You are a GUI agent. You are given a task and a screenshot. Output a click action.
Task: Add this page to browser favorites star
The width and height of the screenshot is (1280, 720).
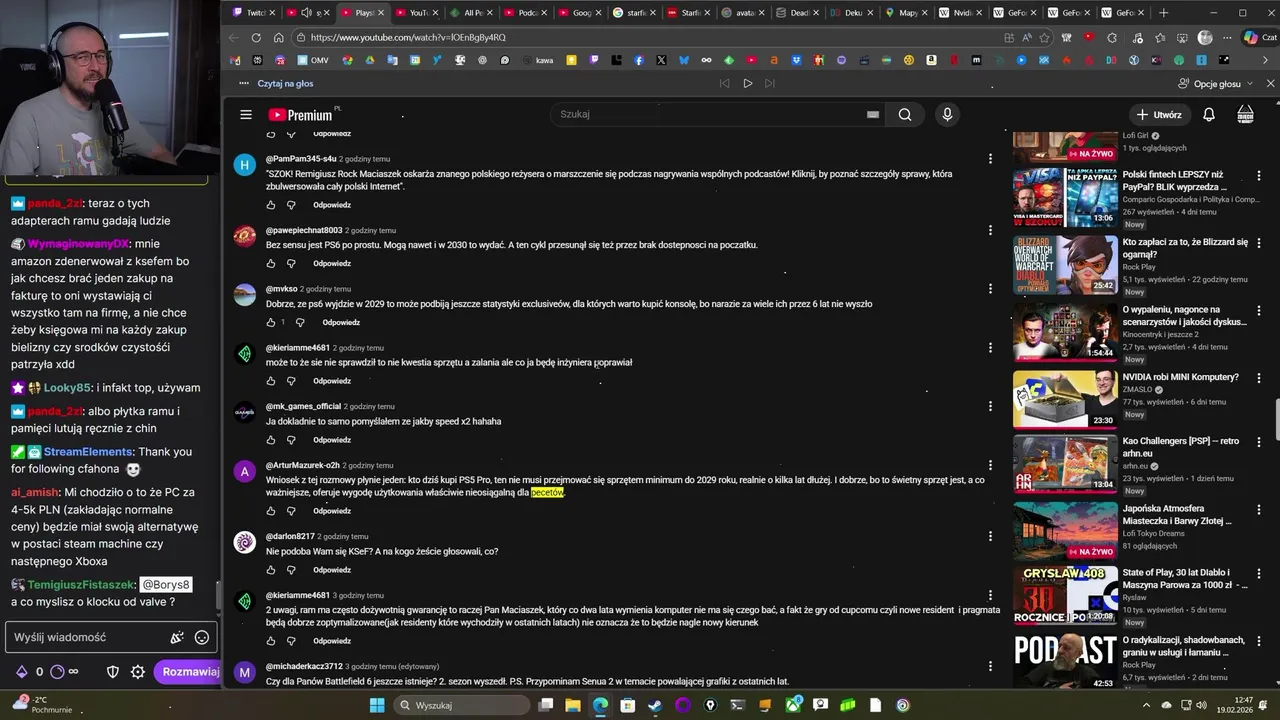tap(1045, 38)
